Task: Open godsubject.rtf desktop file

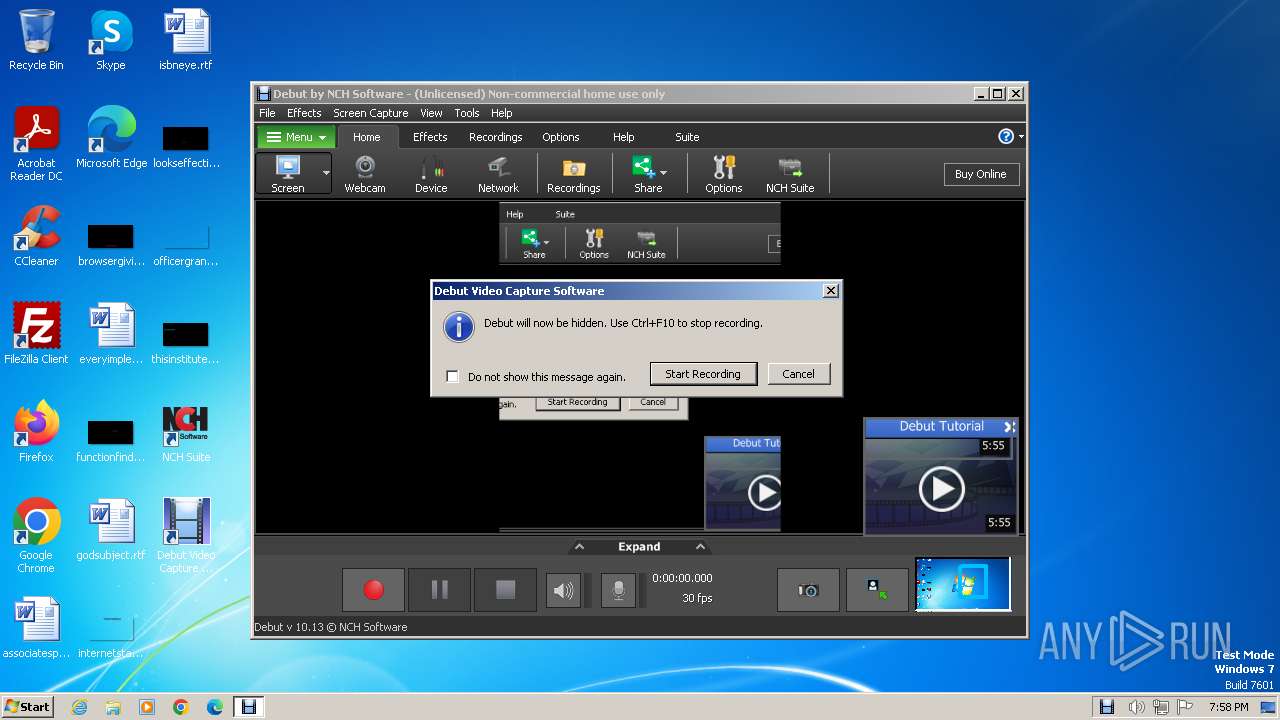Action: pos(111,530)
